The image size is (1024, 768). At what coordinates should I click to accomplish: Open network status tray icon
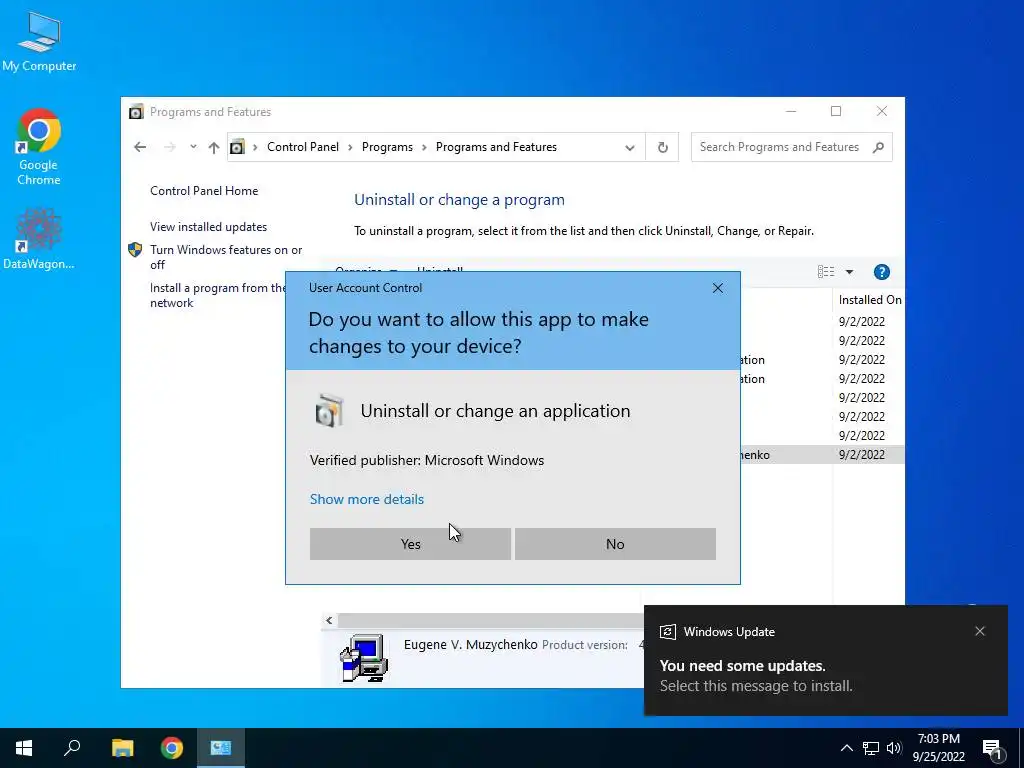pyautogui.click(x=871, y=748)
